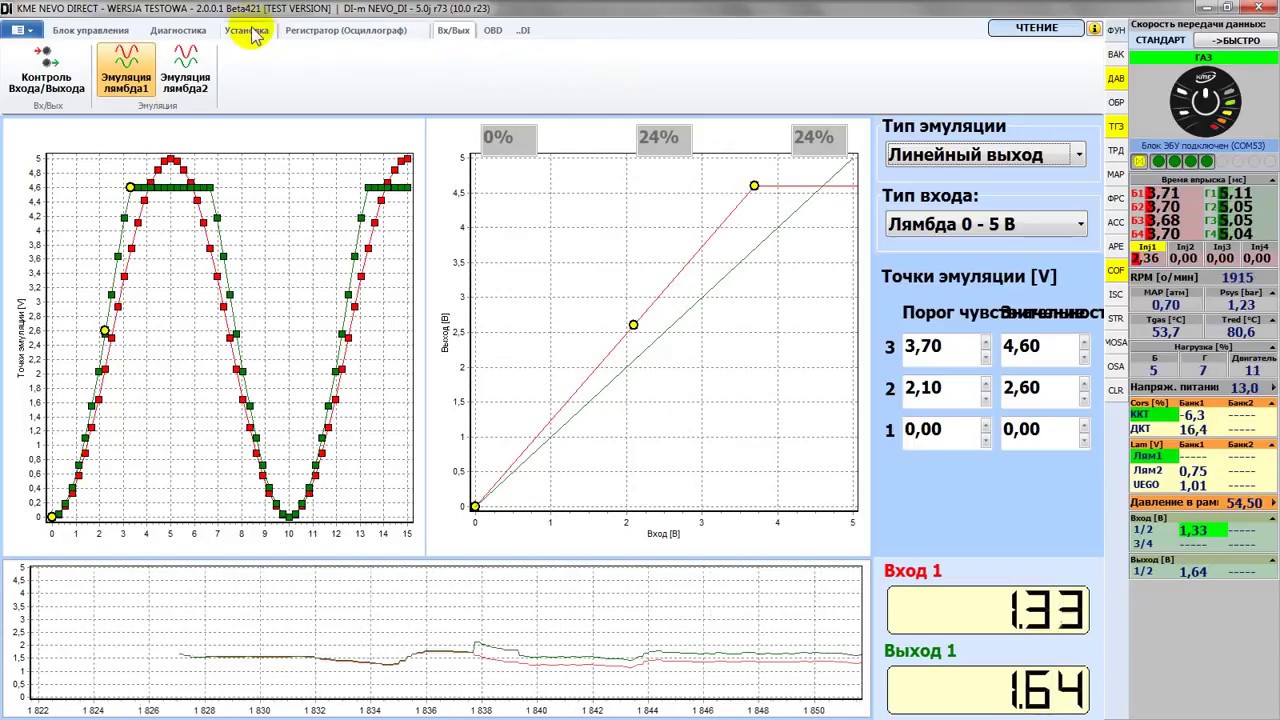Collapse the Cors [%] section
Screen dimensions: 1280x720
(x=1273, y=403)
